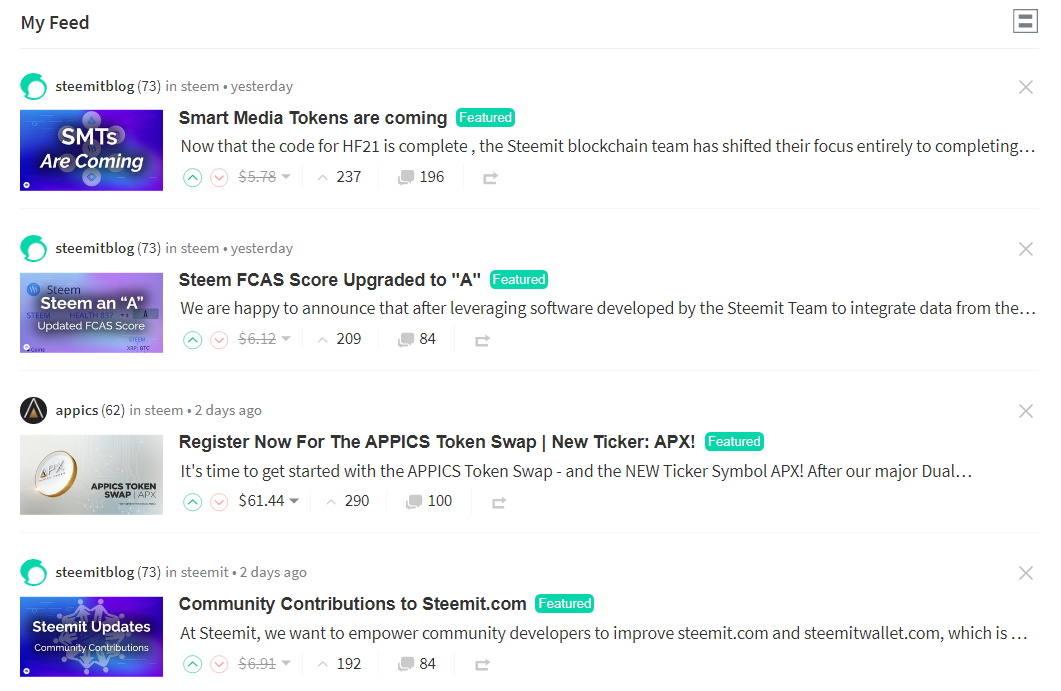Open steemitblog author link on Community Contributions post
Viewport: 1061px width, 691px height.
pos(95,573)
